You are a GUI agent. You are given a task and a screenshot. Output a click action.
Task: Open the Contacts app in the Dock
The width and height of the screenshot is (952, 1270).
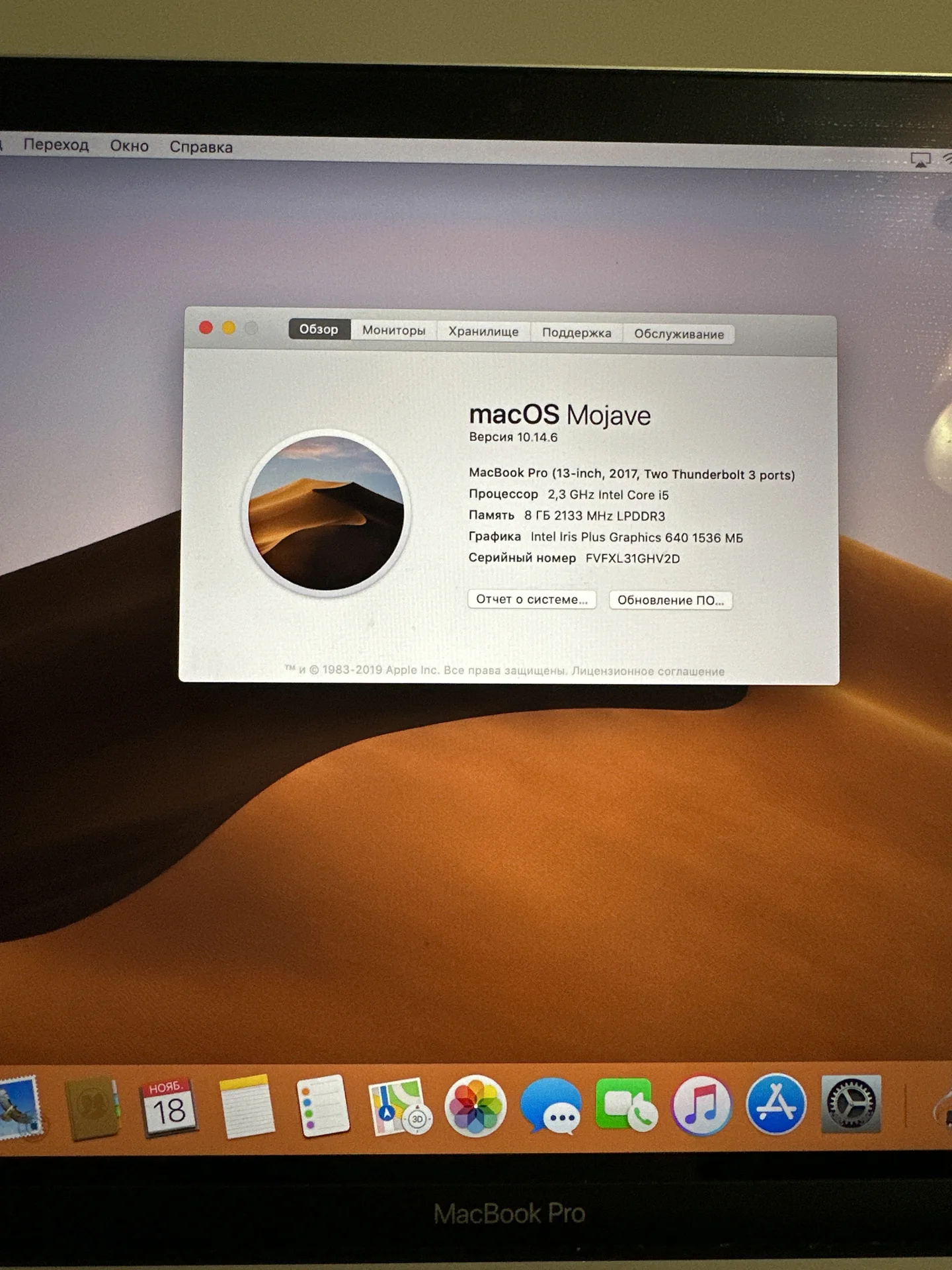[93, 1108]
